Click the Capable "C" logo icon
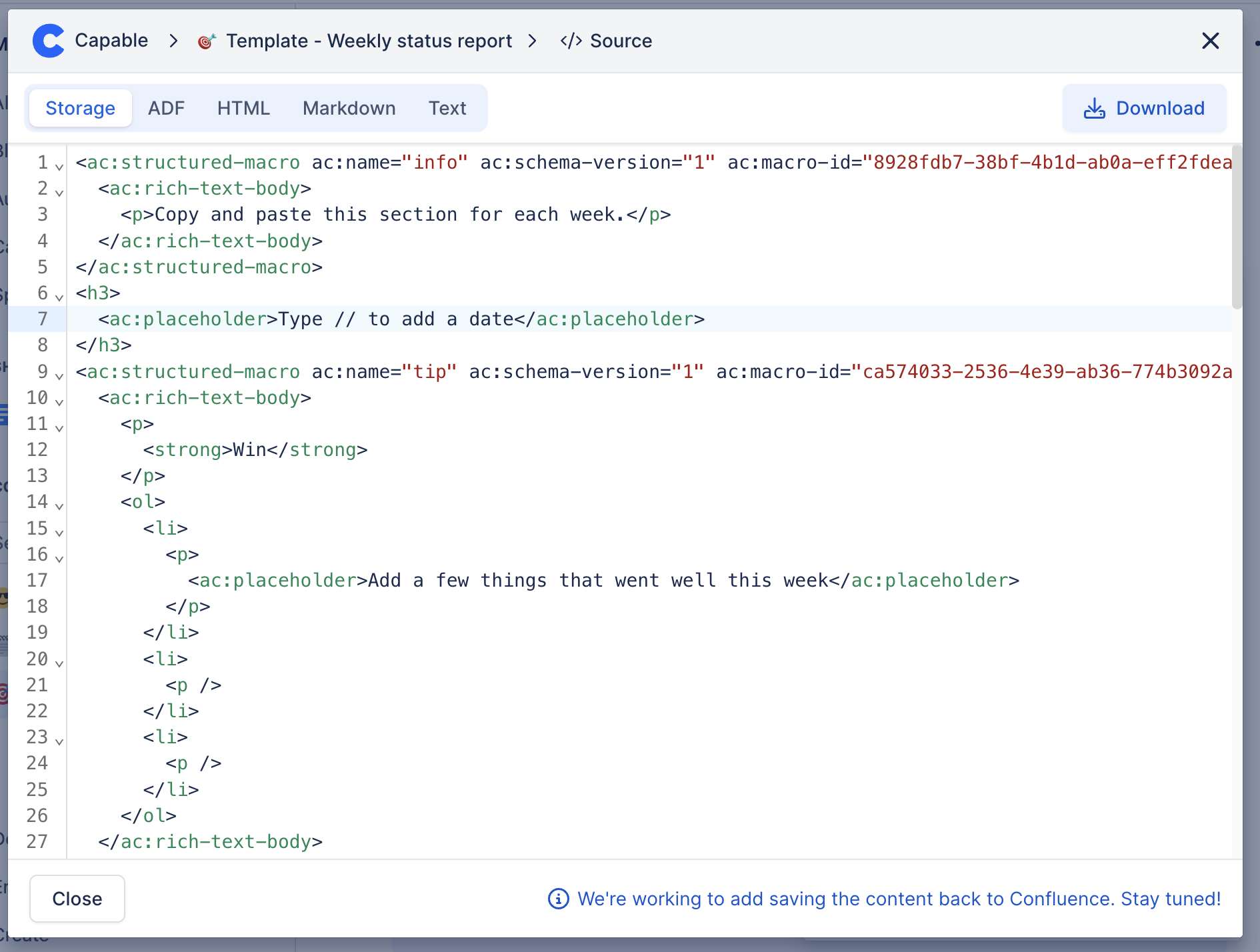Screen dimensions: 1260x952 (49, 41)
